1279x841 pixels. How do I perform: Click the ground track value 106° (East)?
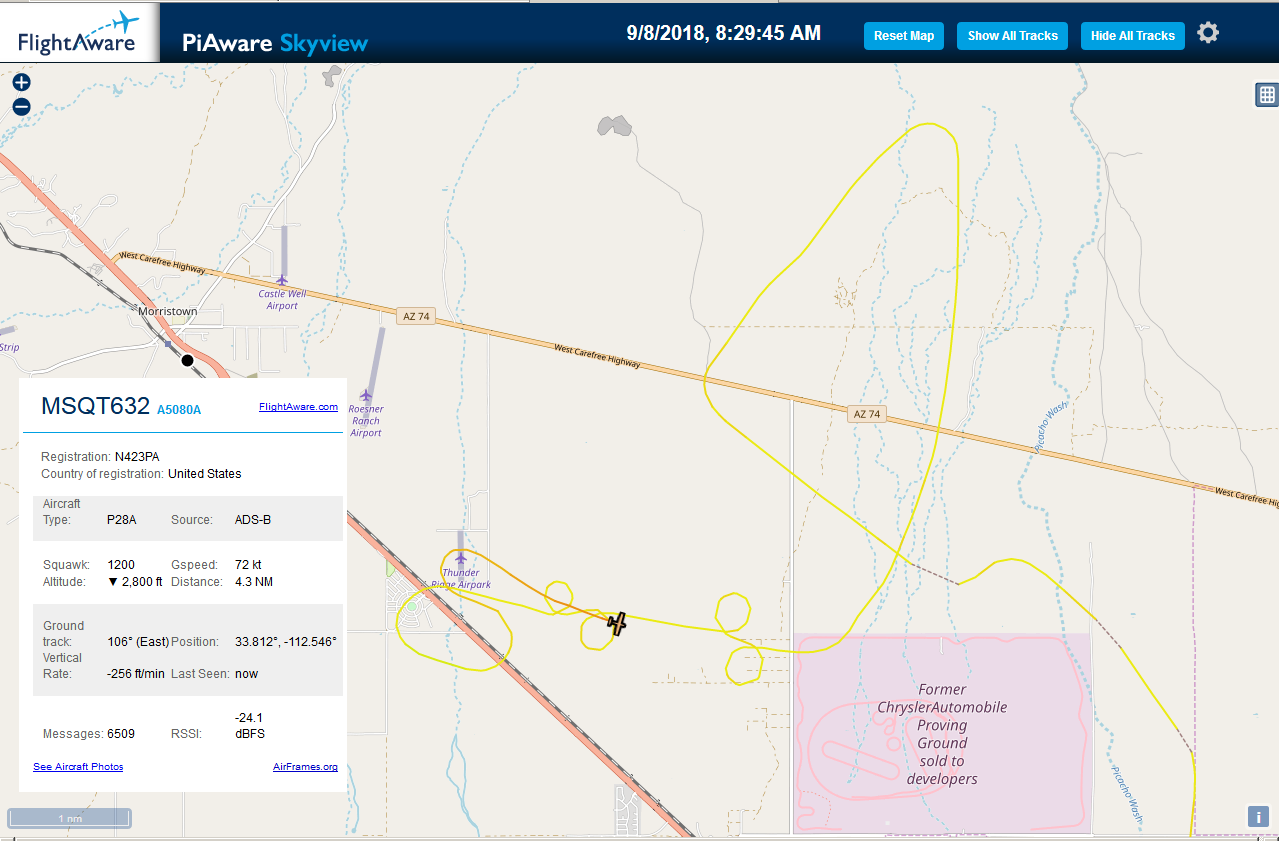click(138, 641)
